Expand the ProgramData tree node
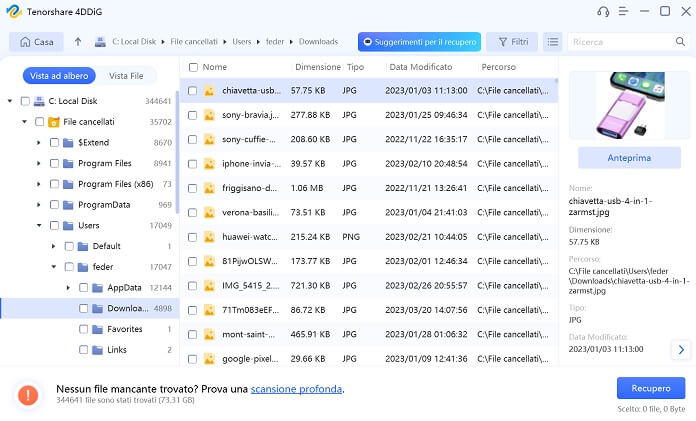 tap(39, 205)
